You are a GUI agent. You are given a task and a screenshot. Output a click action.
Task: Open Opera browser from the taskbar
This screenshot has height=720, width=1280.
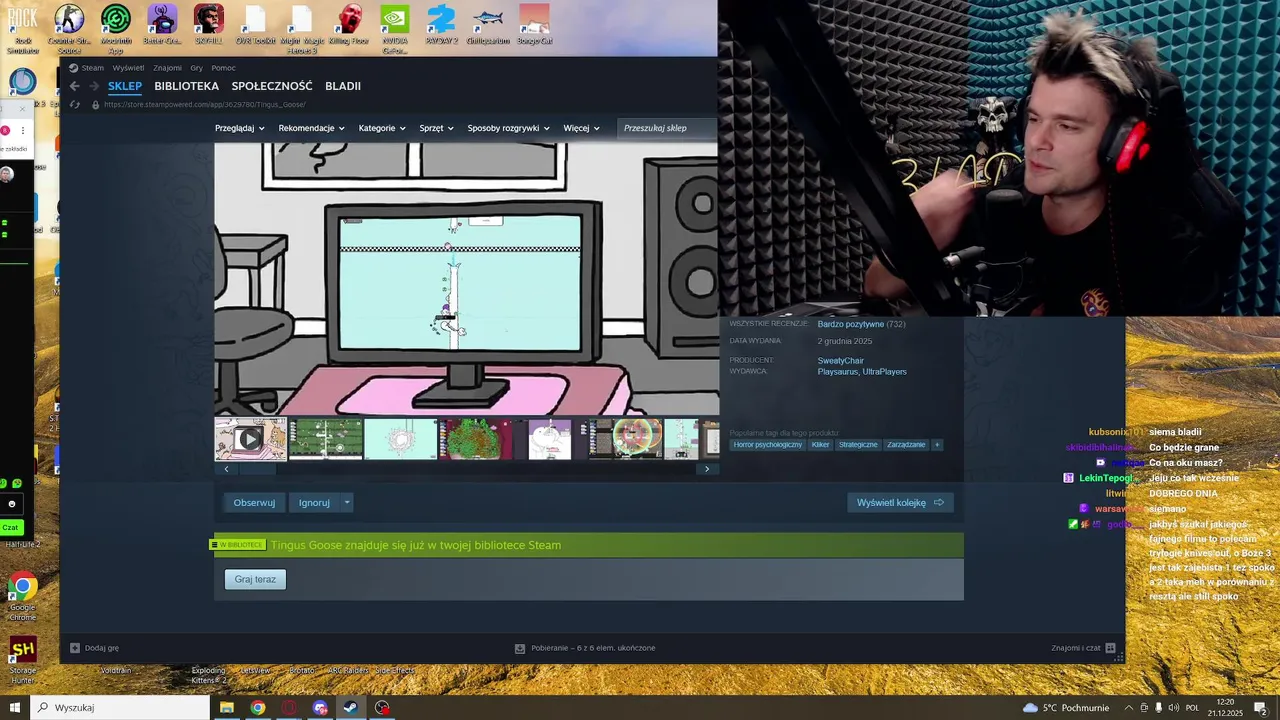289,707
